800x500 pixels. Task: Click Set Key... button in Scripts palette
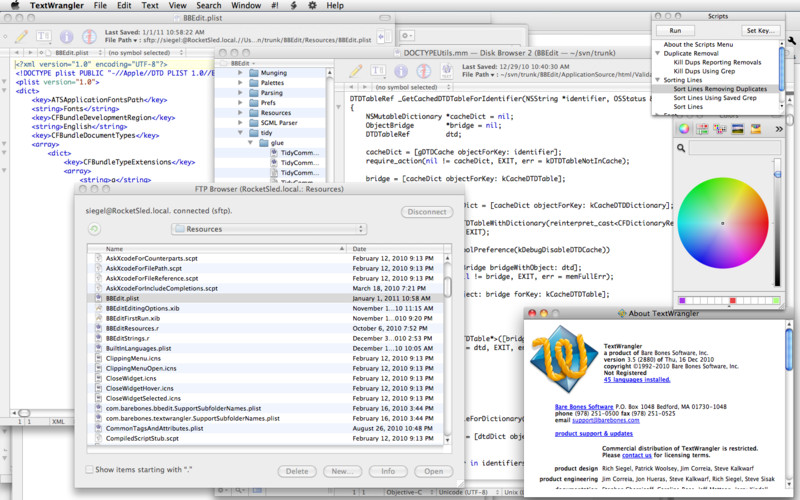click(760, 31)
